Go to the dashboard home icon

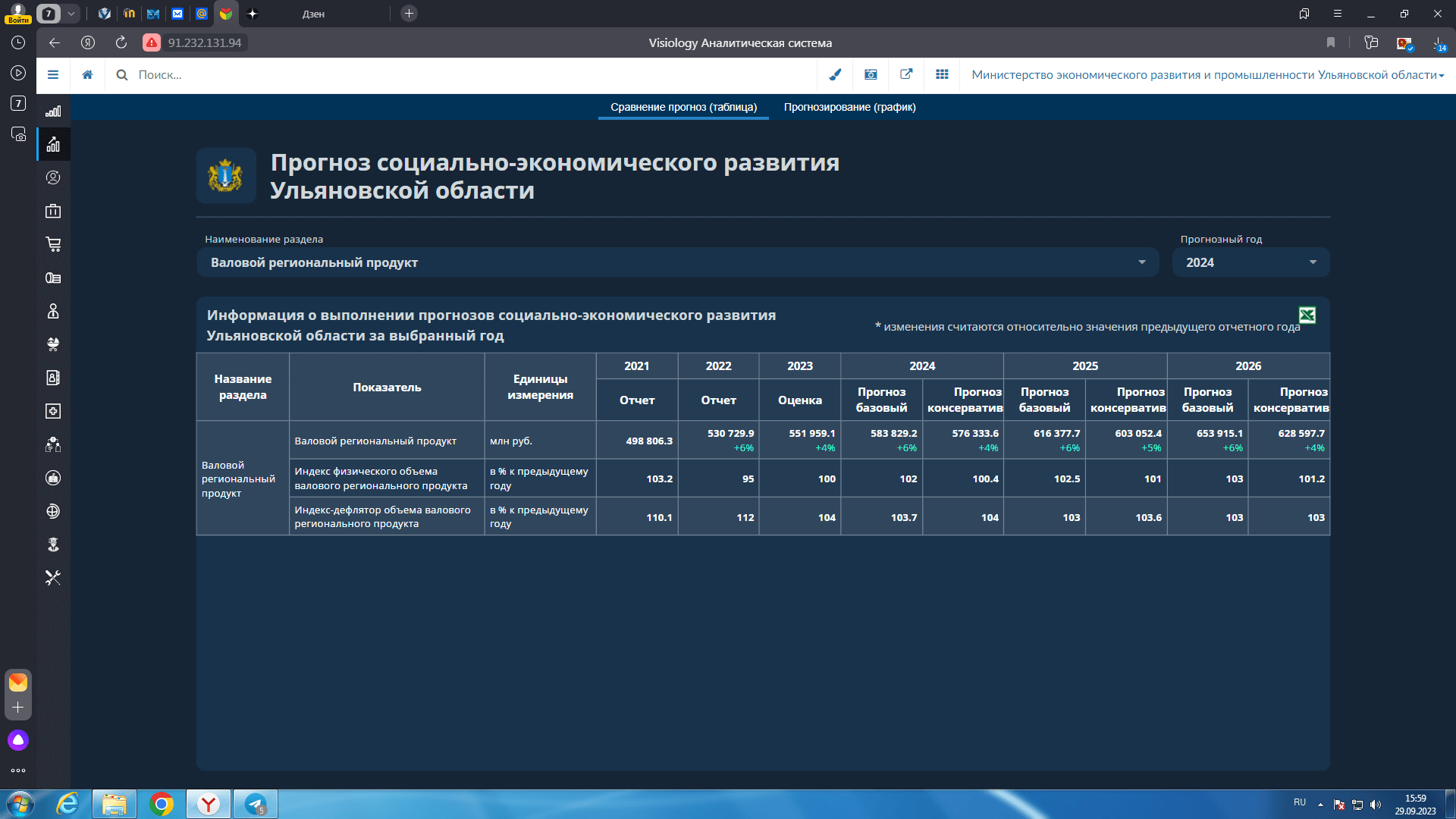click(88, 75)
